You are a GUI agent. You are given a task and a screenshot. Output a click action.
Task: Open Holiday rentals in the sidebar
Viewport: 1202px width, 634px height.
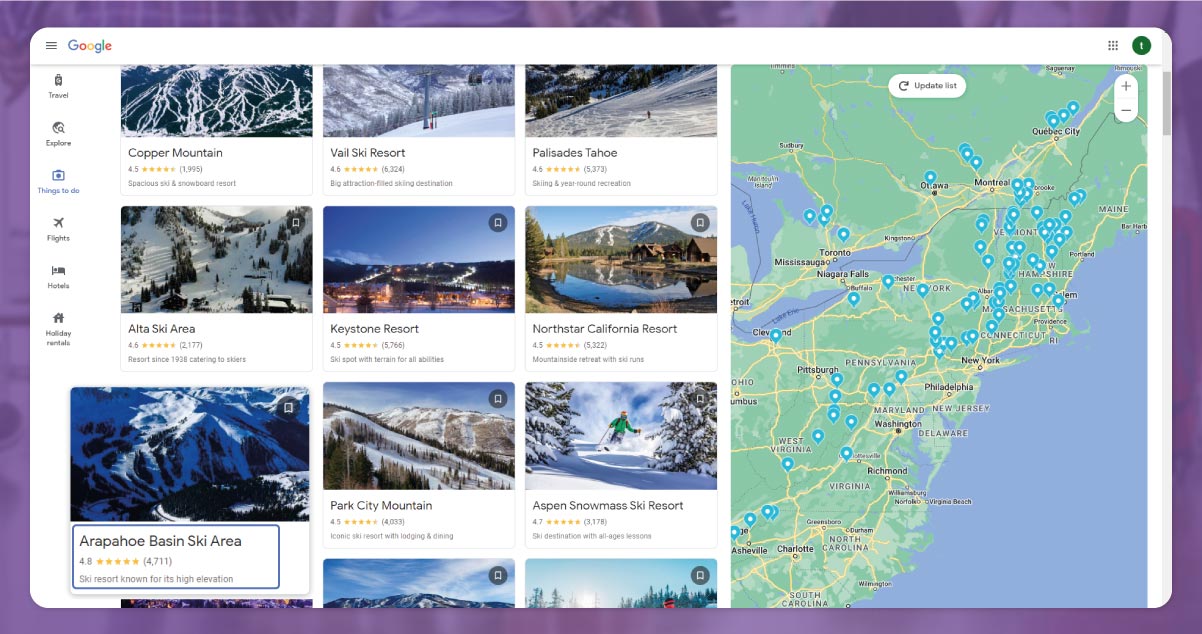pyautogui.click(x=59, y=329)
